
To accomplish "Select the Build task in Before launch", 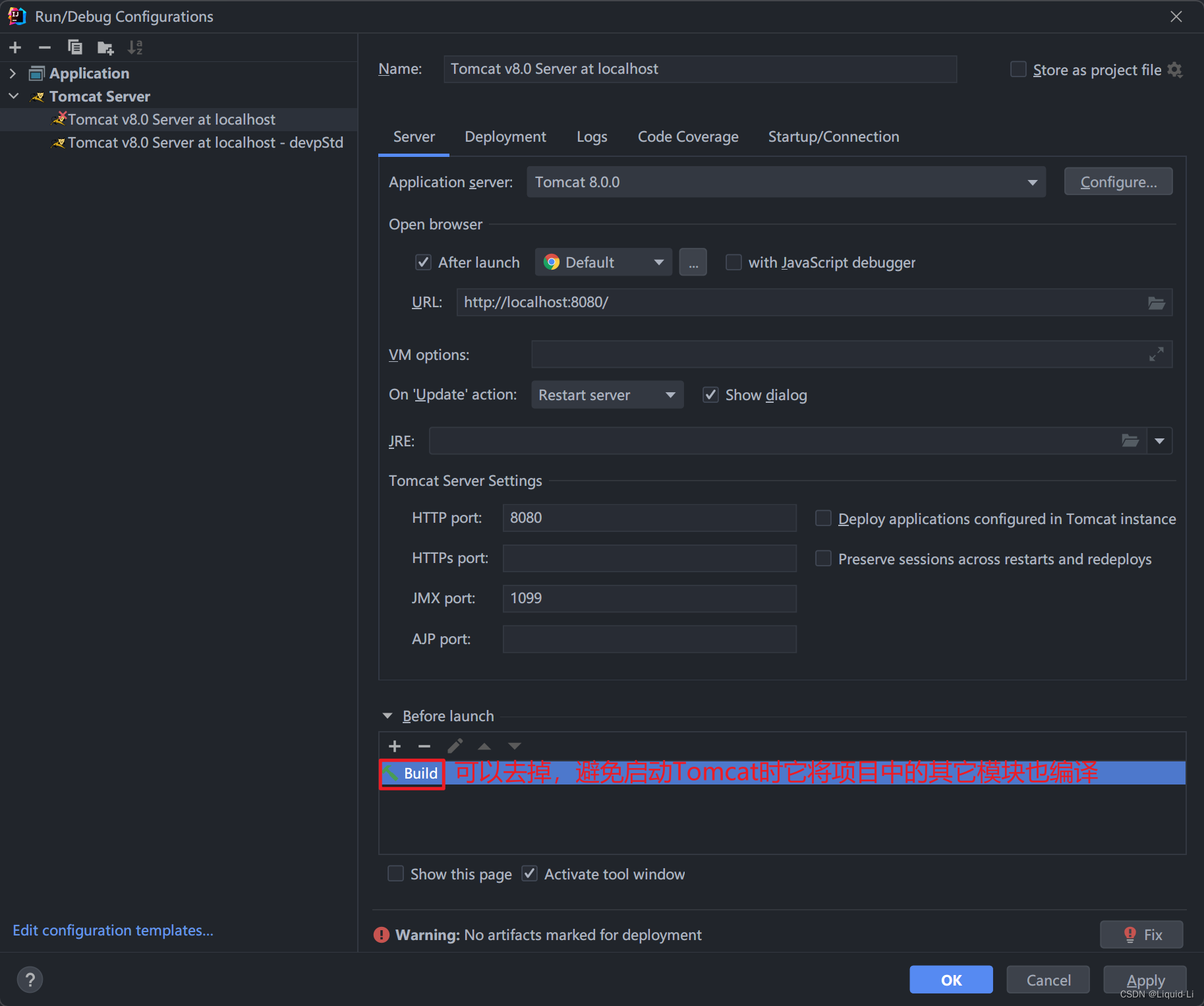I will point(782,773).
